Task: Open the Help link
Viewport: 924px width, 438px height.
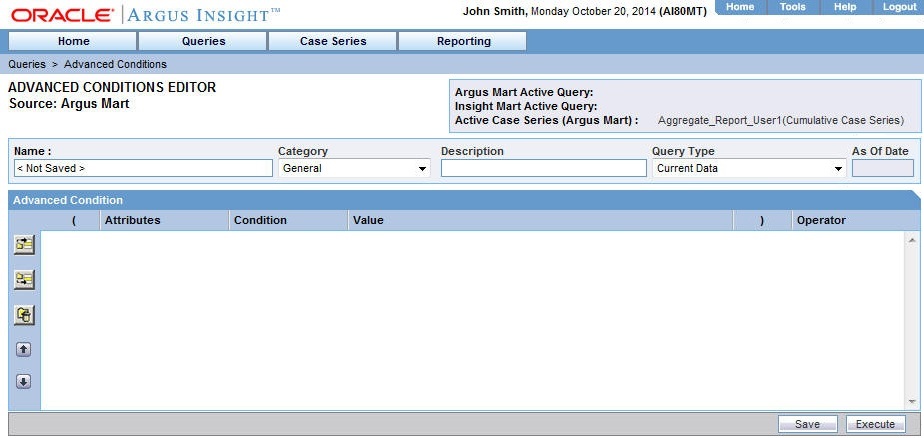Action: [x=844, y=7]
